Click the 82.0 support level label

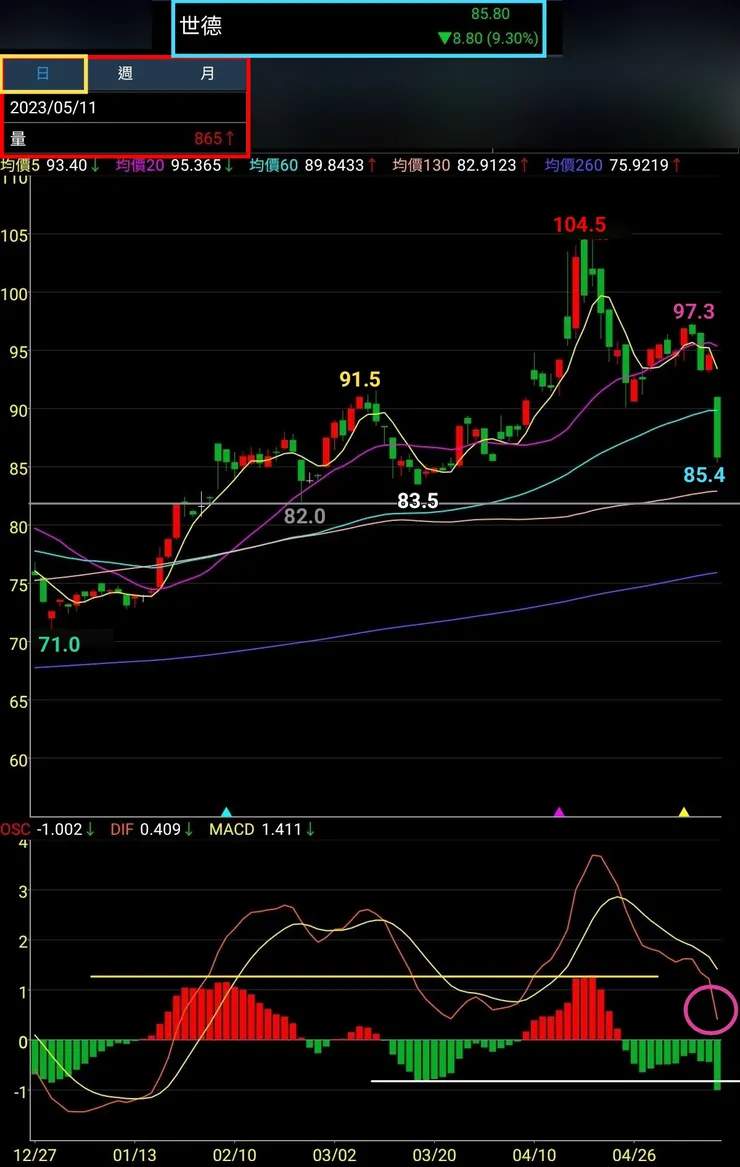coord(304,516)
